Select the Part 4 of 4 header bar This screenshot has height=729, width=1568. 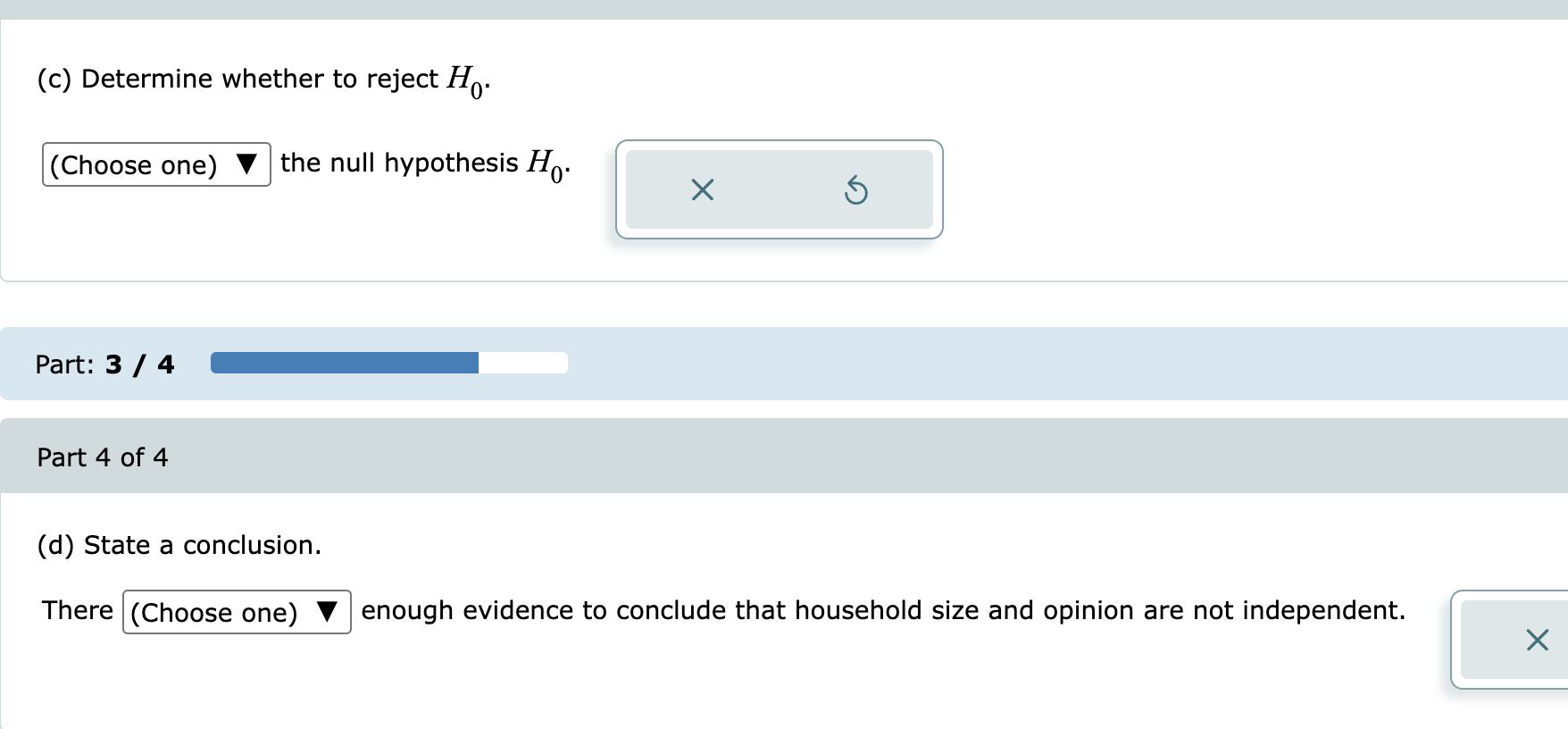[104, 457]
